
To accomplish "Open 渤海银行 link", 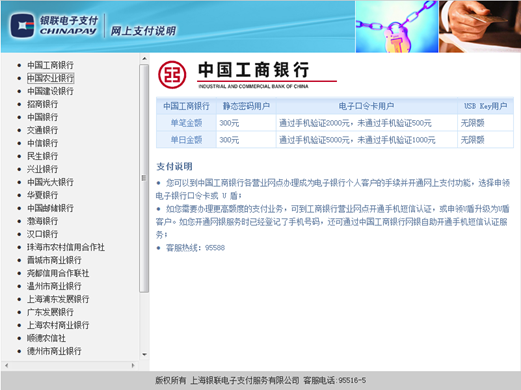I will pos(42,221).
